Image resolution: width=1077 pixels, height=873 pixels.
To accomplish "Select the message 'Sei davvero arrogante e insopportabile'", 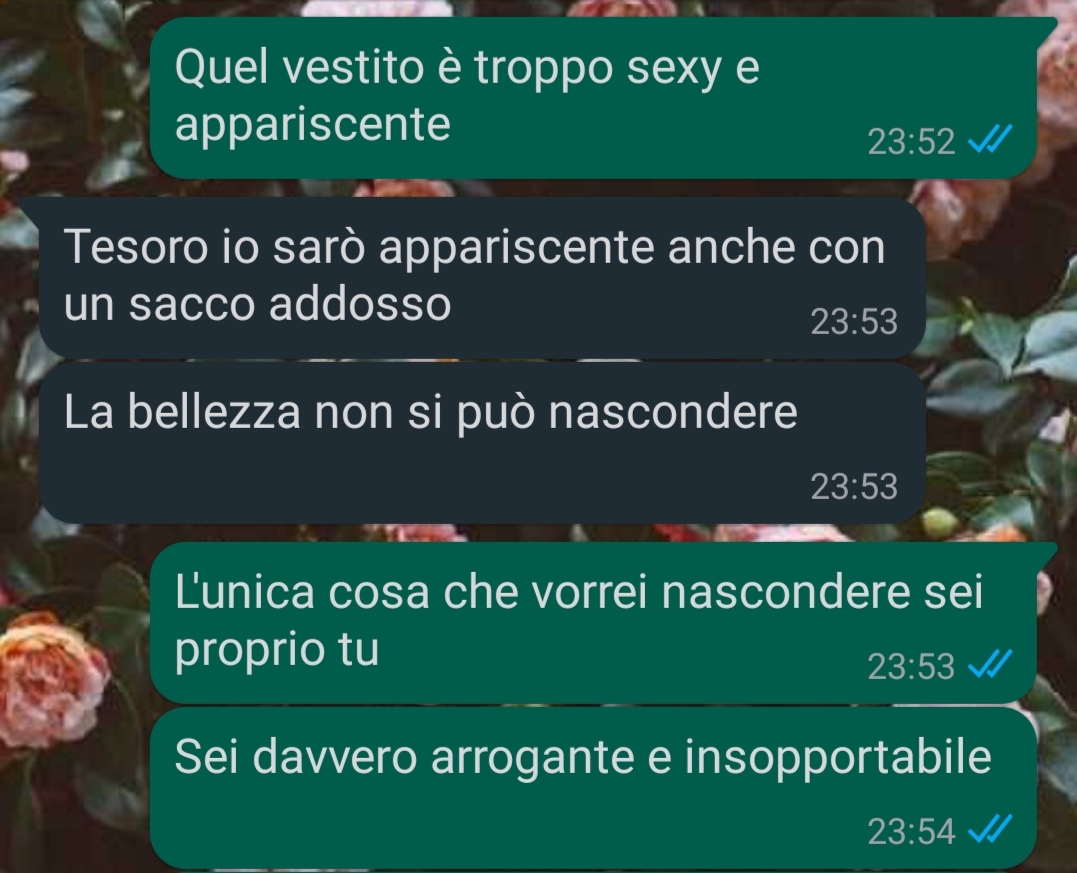I will pos(593,788).
